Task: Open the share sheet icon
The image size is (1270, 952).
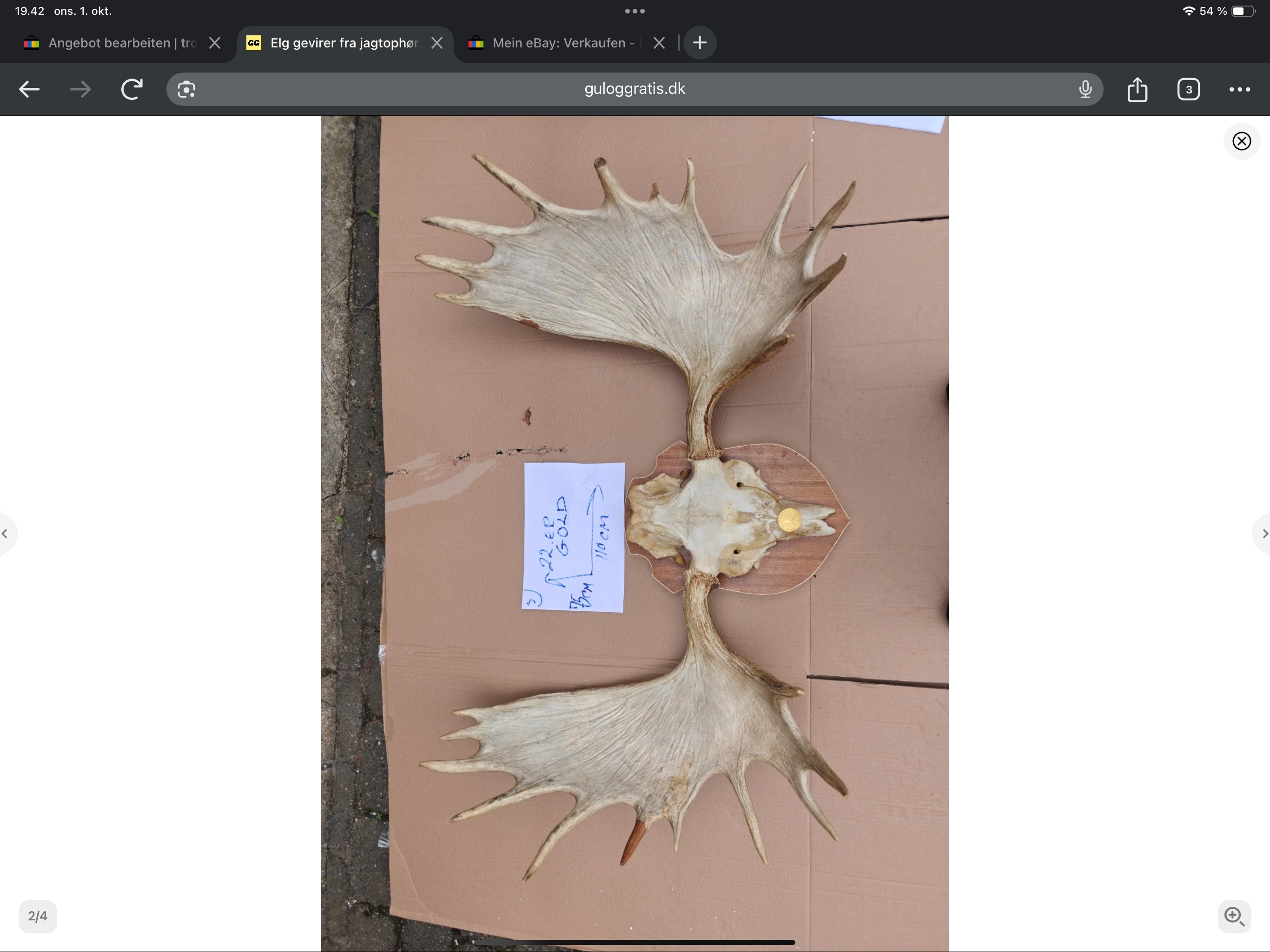Action: [1137, 90]
